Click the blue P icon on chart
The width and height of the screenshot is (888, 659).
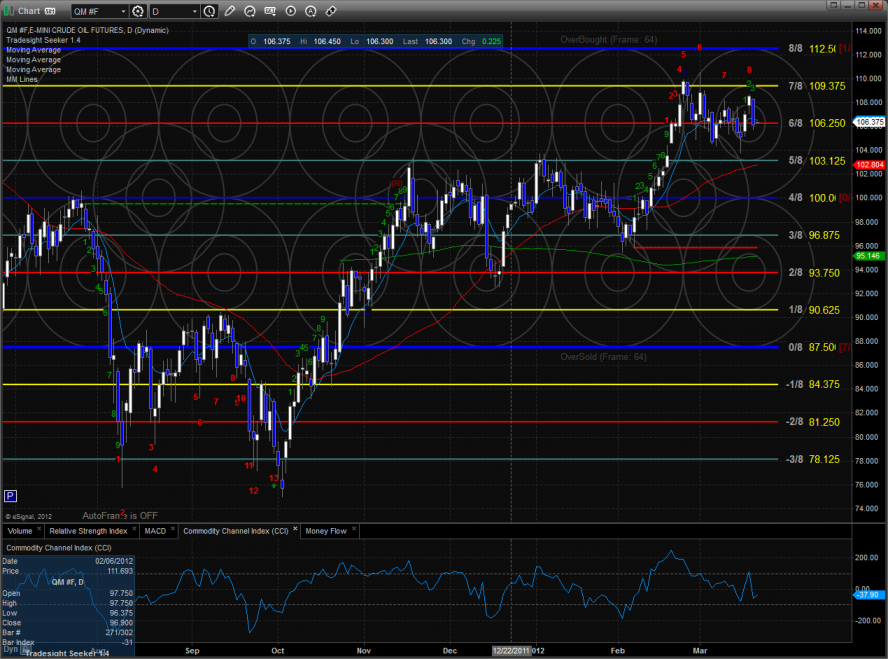point(11,495)
